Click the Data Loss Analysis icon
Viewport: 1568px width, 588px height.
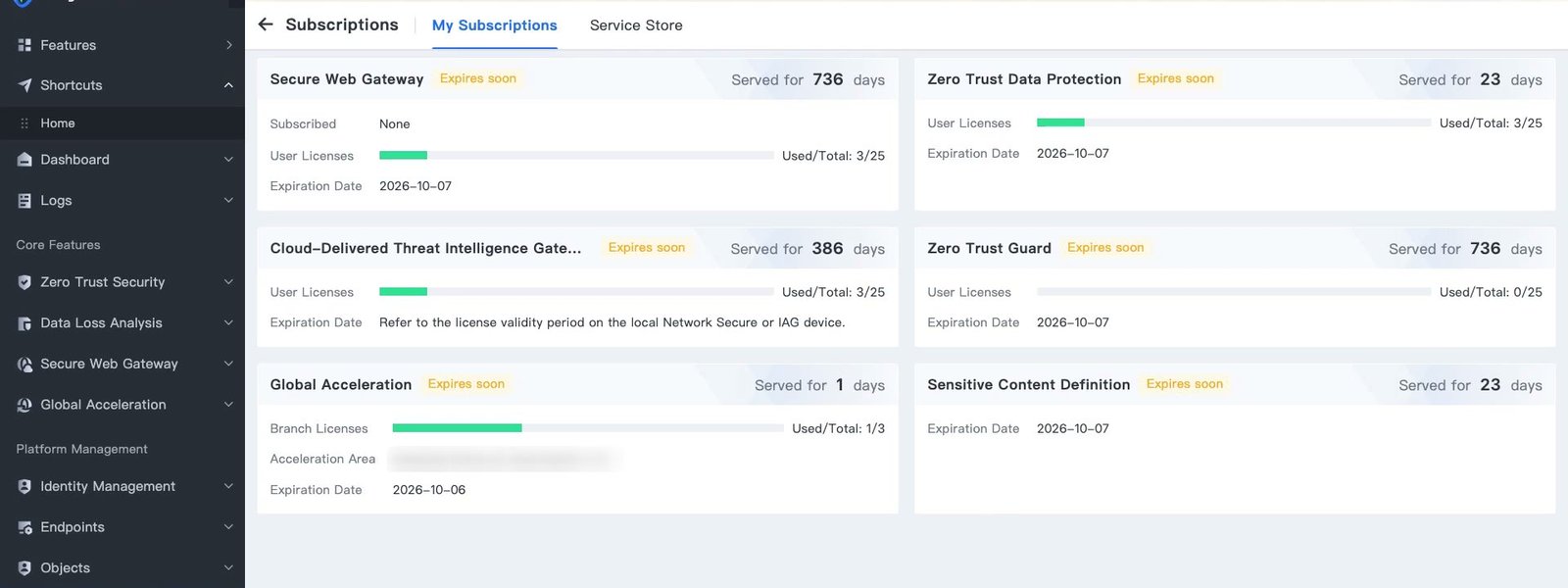(x=24, y=323)
